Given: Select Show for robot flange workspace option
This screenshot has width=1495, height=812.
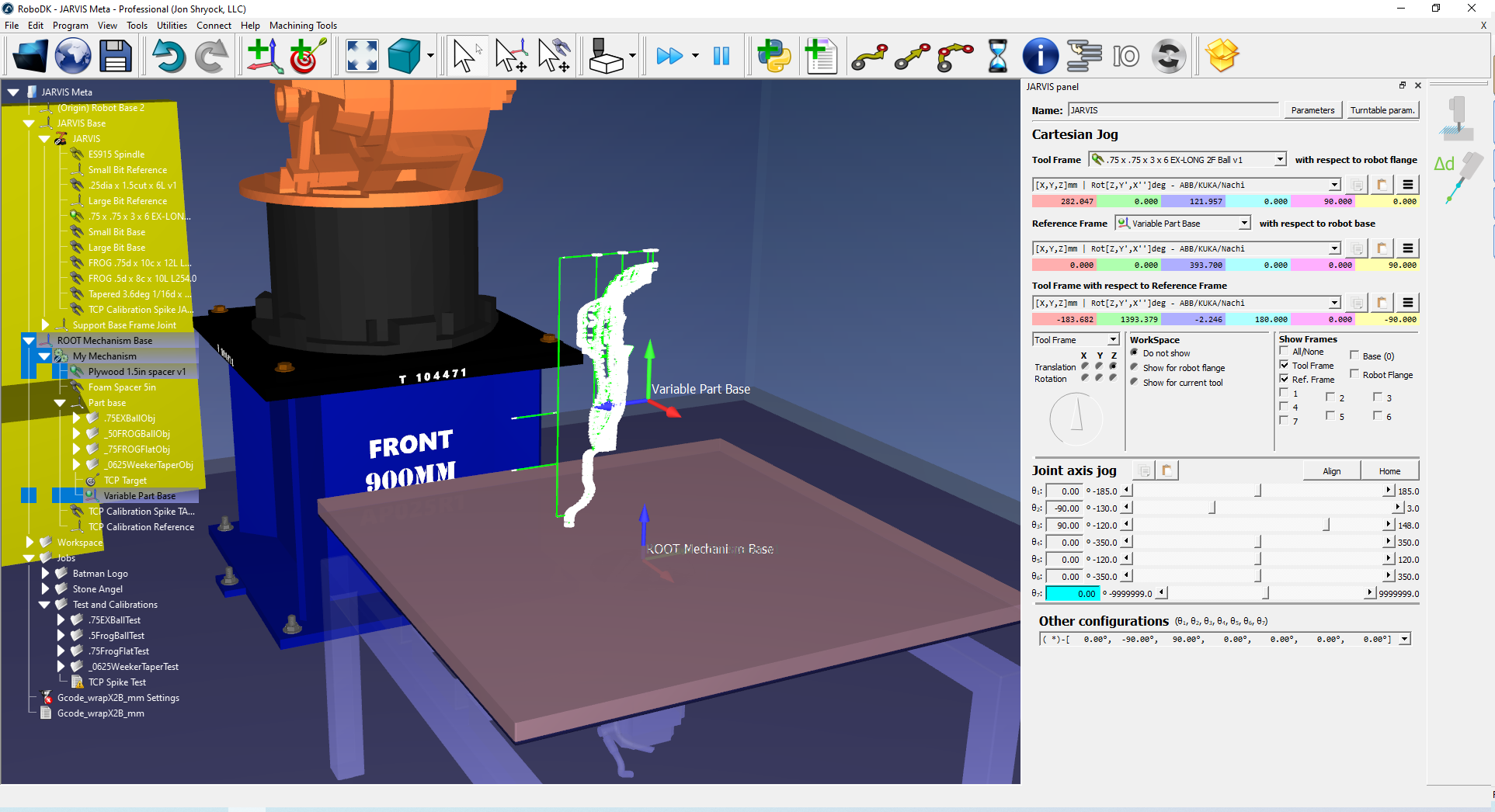Looking at the screenshot, I should pyautogui.click(x=1135, y=368).
